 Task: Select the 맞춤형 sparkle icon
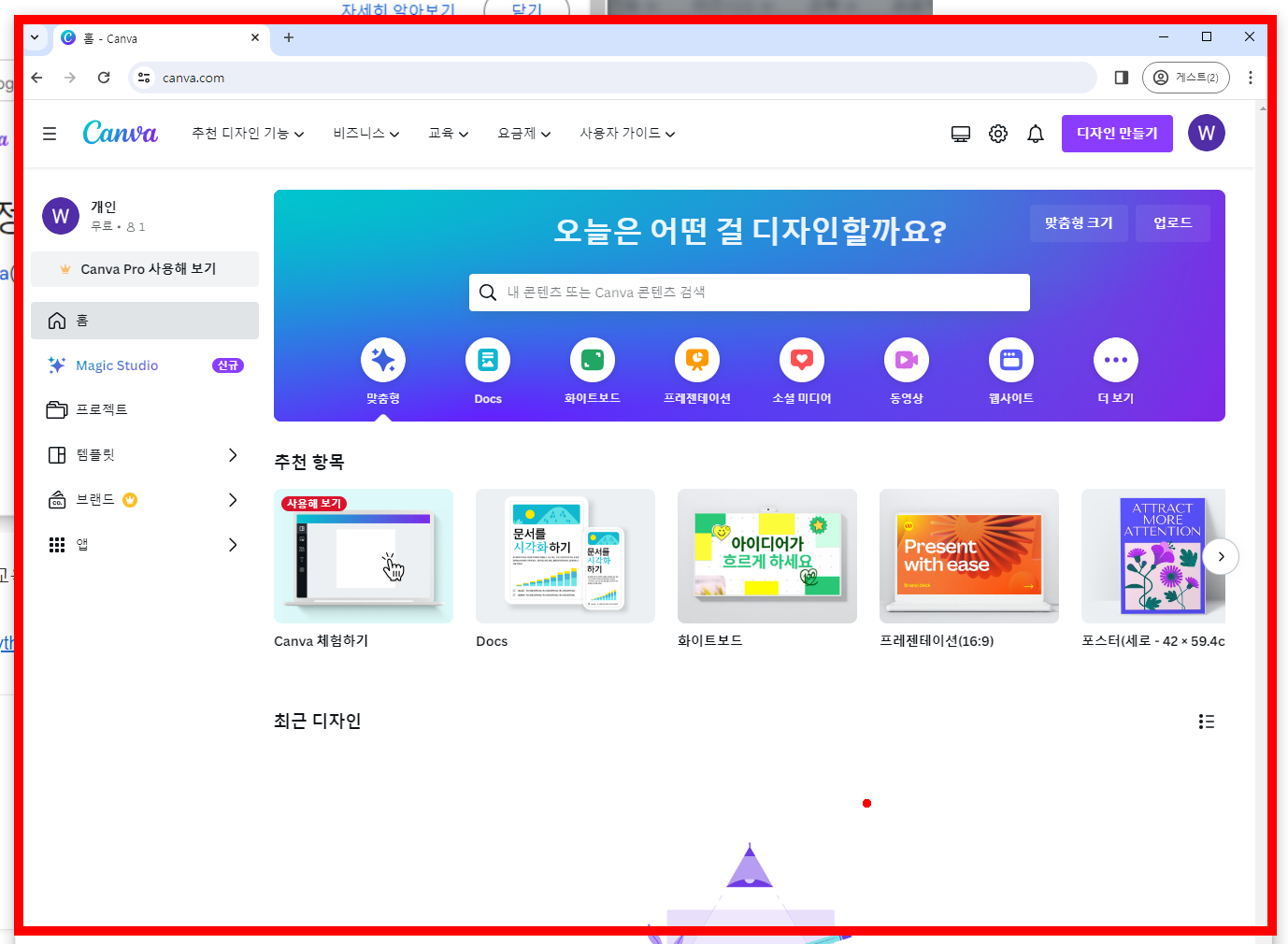coord(383,360)
